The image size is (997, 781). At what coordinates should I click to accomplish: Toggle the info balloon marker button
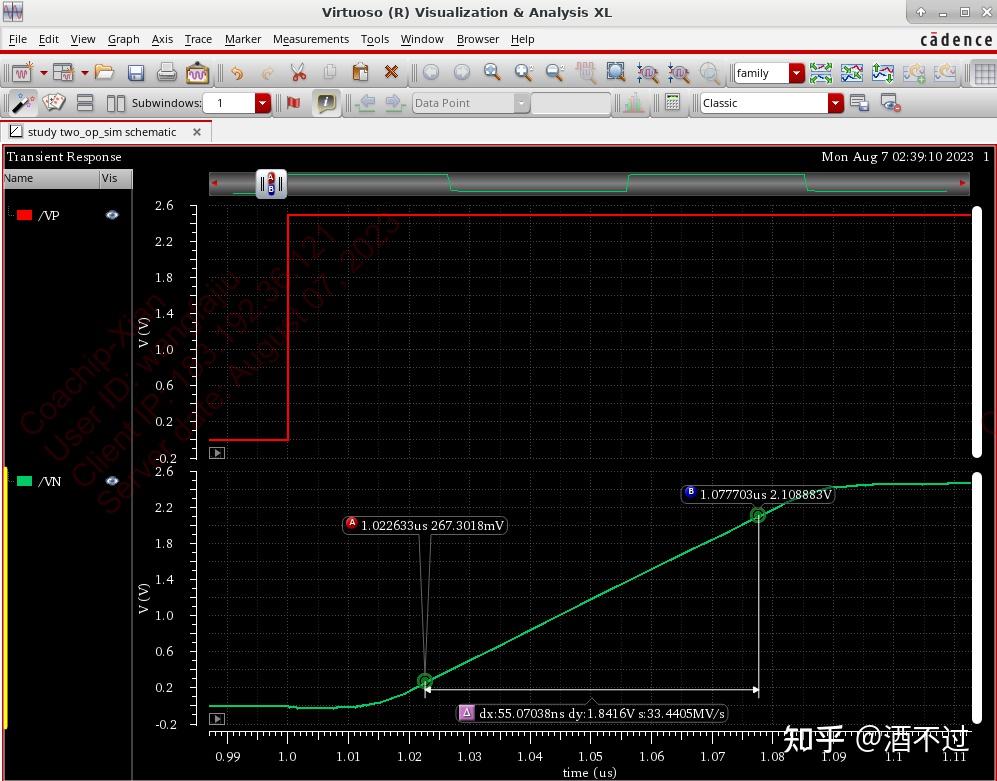click(x=326, y=102)
